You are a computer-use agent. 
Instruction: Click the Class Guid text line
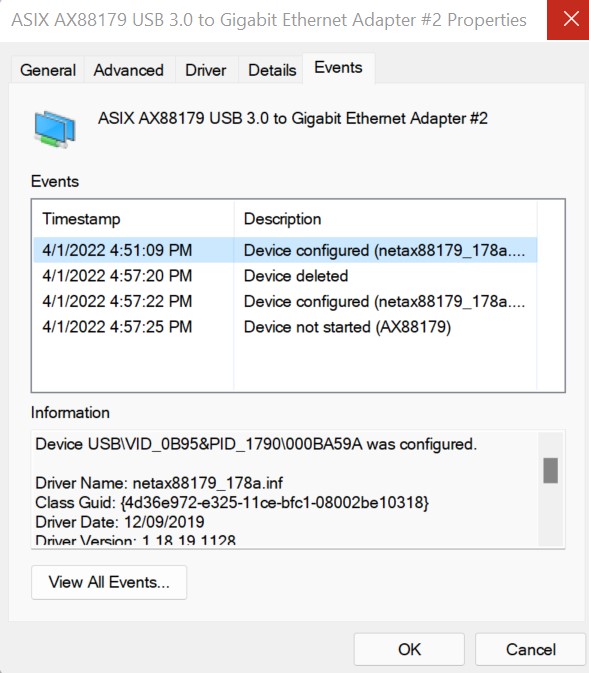[x=232, y=503]
